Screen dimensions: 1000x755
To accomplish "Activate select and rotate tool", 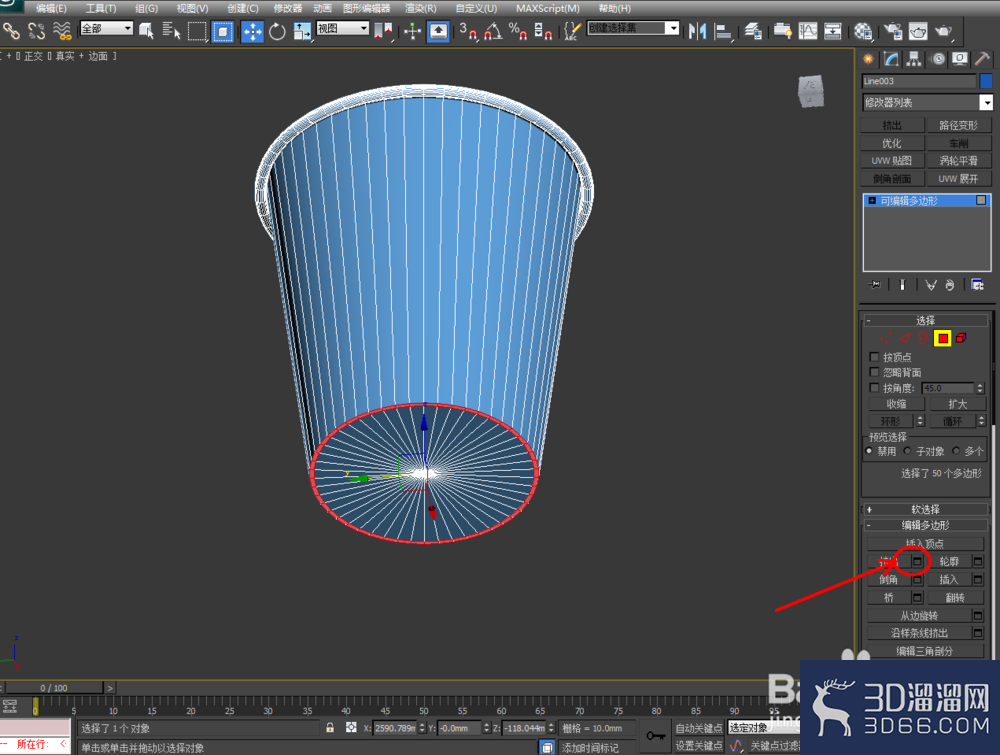I will [x=277, y=31].
